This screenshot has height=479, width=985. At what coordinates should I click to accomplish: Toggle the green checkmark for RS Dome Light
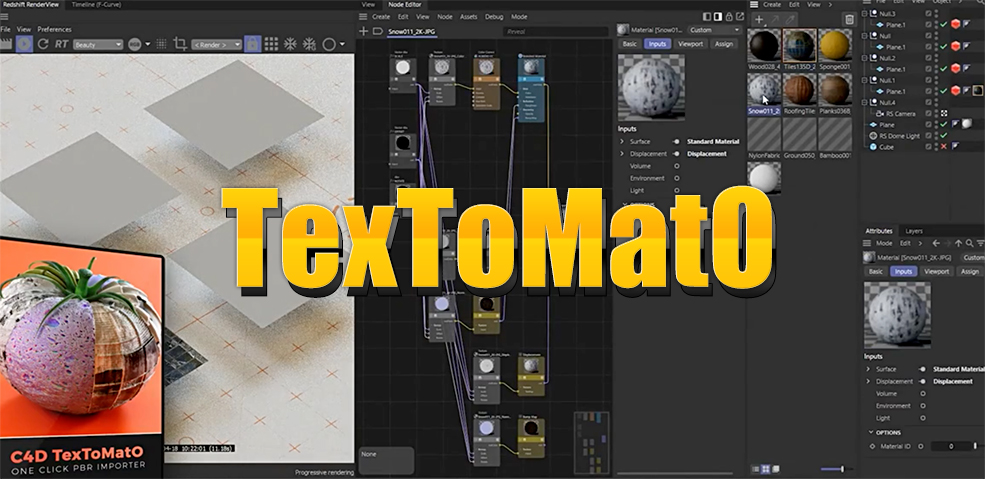point(944,136)
